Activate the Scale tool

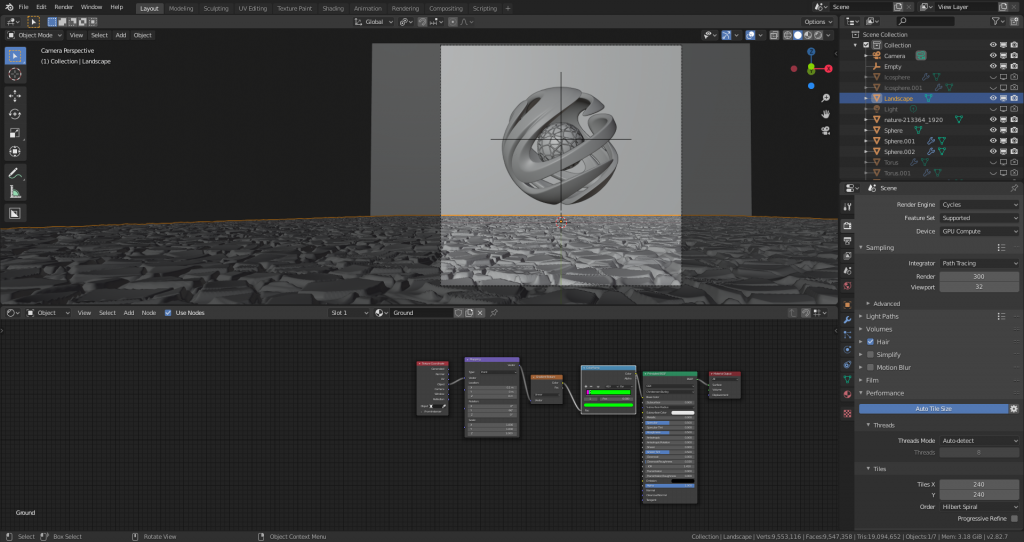(x=14, y=133)
